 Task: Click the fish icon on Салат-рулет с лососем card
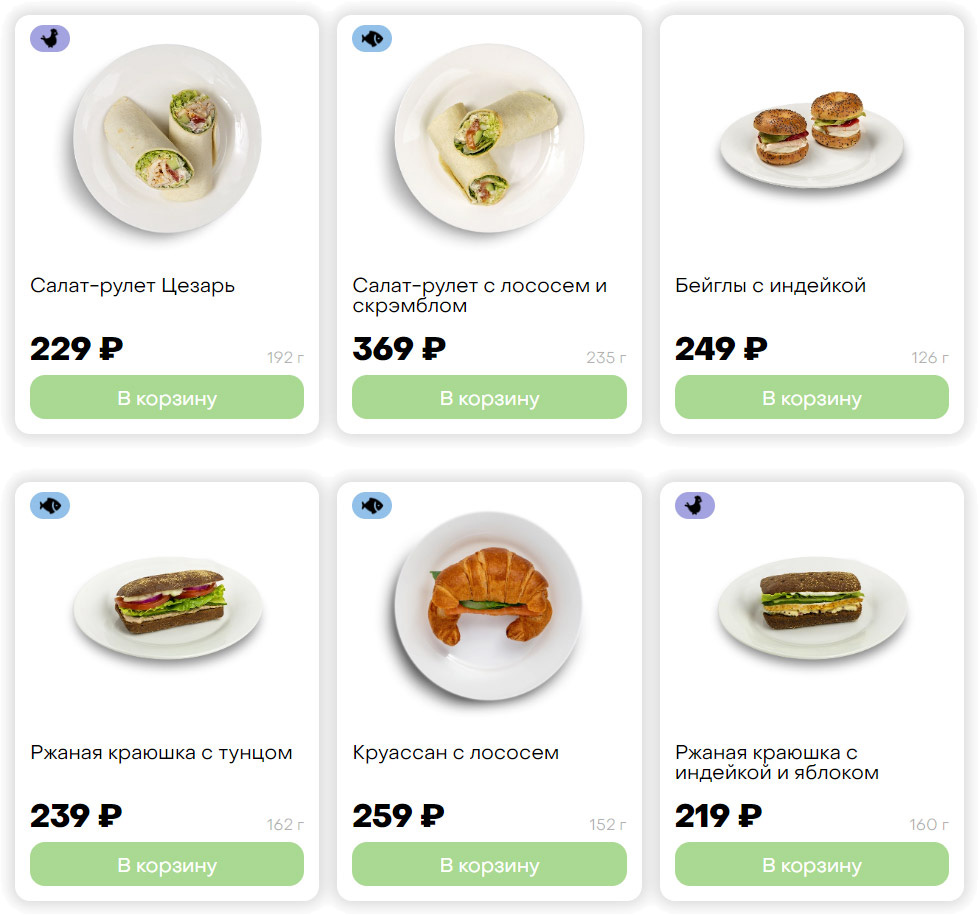tap(372, 39)
